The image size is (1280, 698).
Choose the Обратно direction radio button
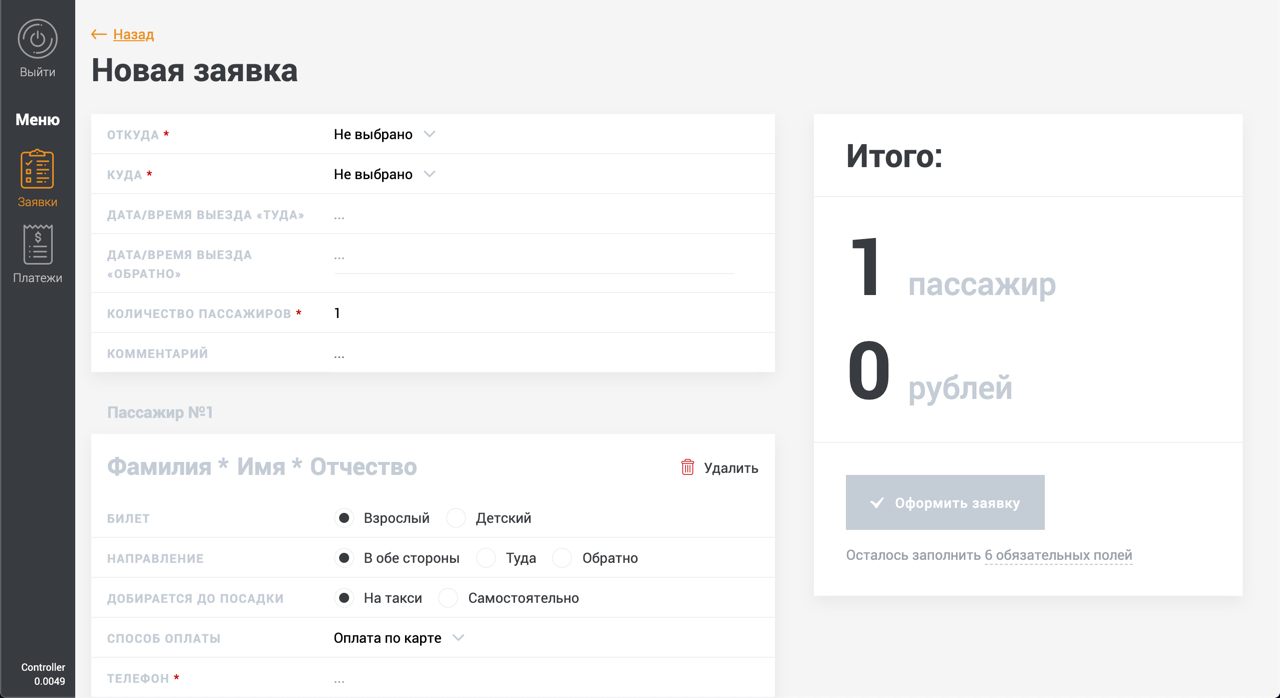[563, 558]
